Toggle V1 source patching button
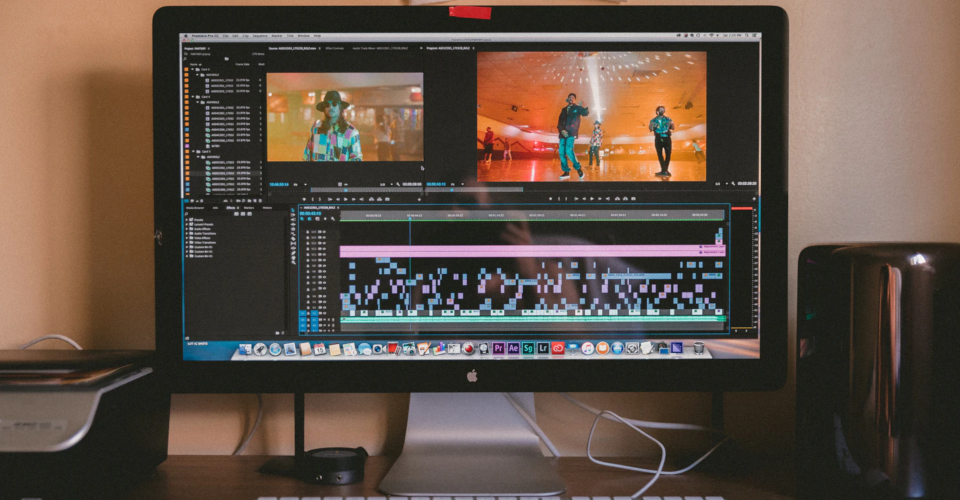 [x=302, y=313]
